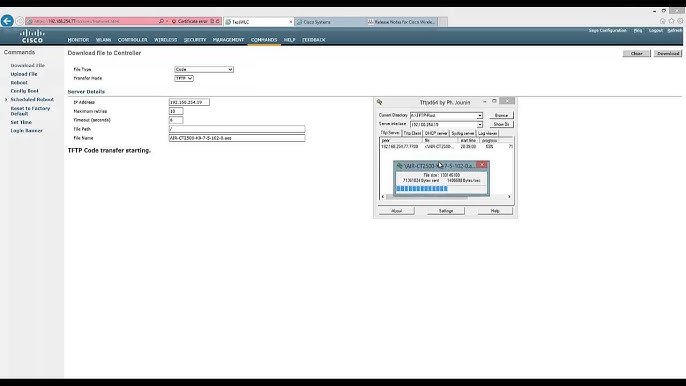This screenshot has height=386, width=686.
Task: Click horizontal scrollbar in Tftpd64 list
Action: 446,197
